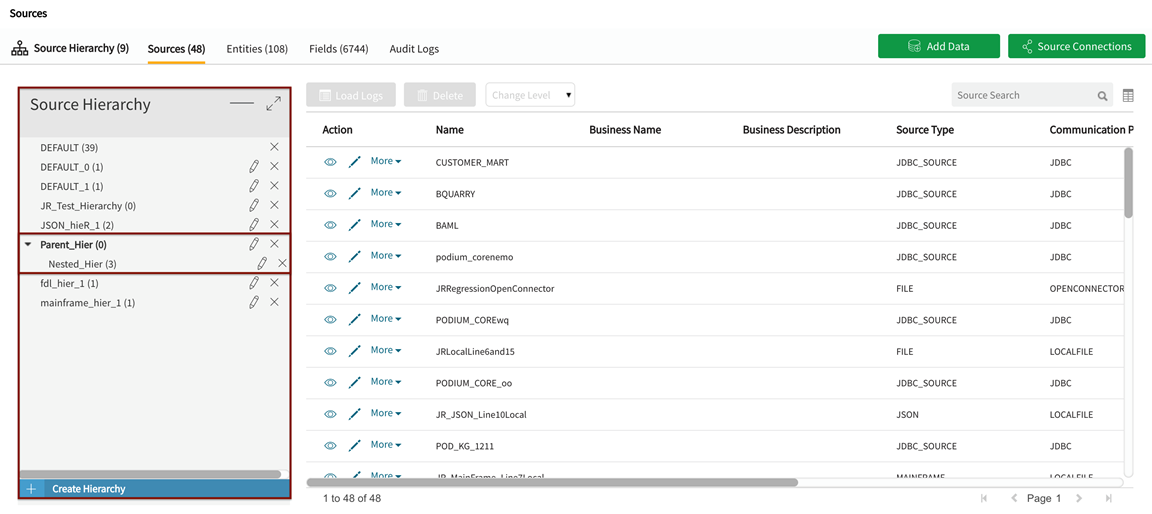Image resolution: width=1152 pixels, height=514 pixels.
Task: View PODIUM_CORE_oo eye icon
Action: tap(331, 383)
